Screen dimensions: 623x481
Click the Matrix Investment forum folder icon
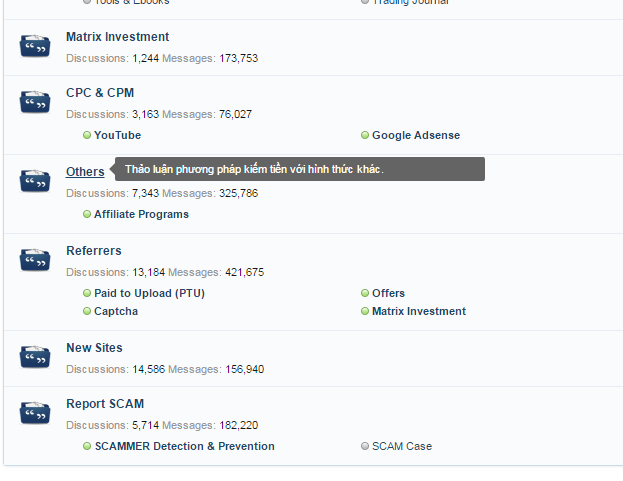click(35, 46)
